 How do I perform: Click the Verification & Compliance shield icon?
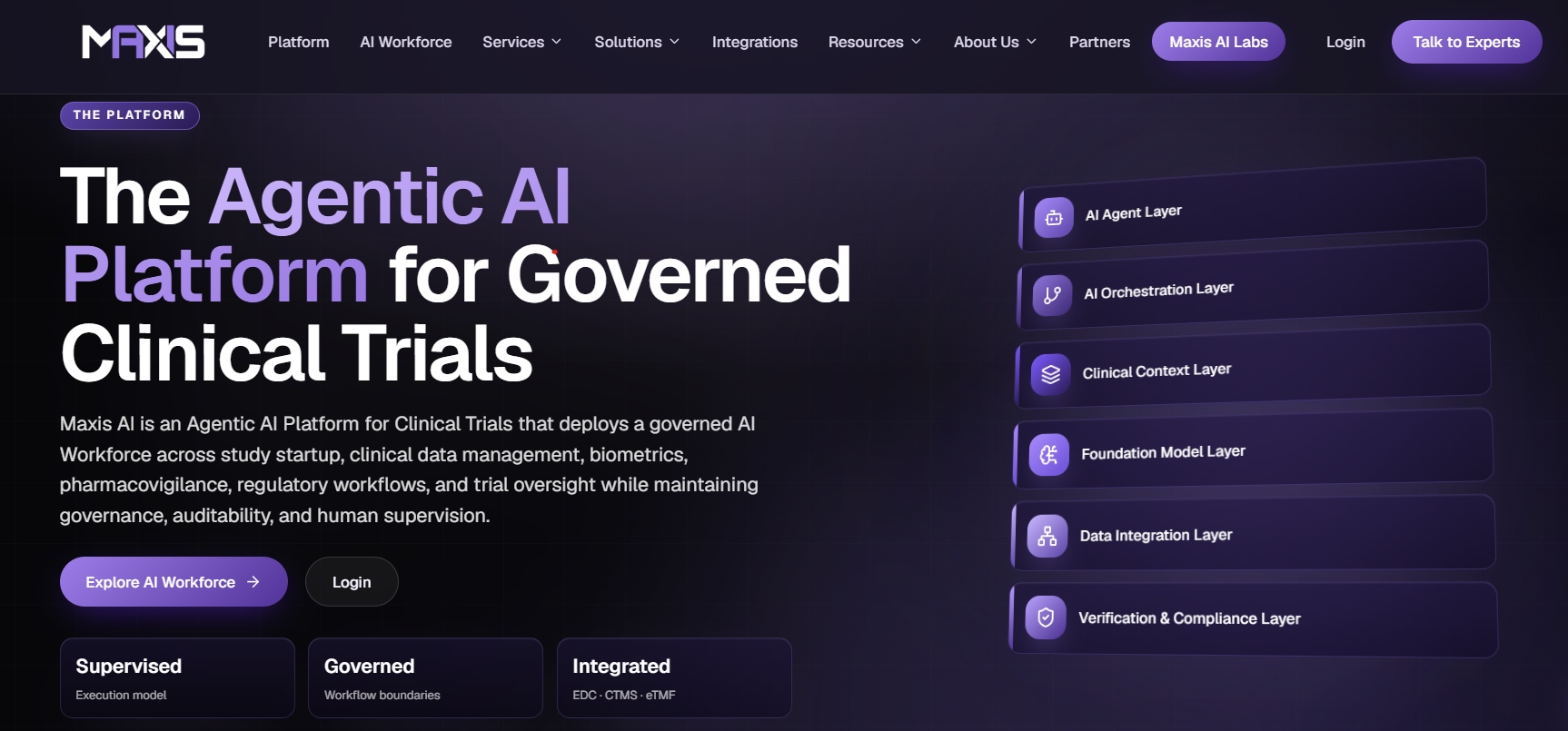[1046, 617]
